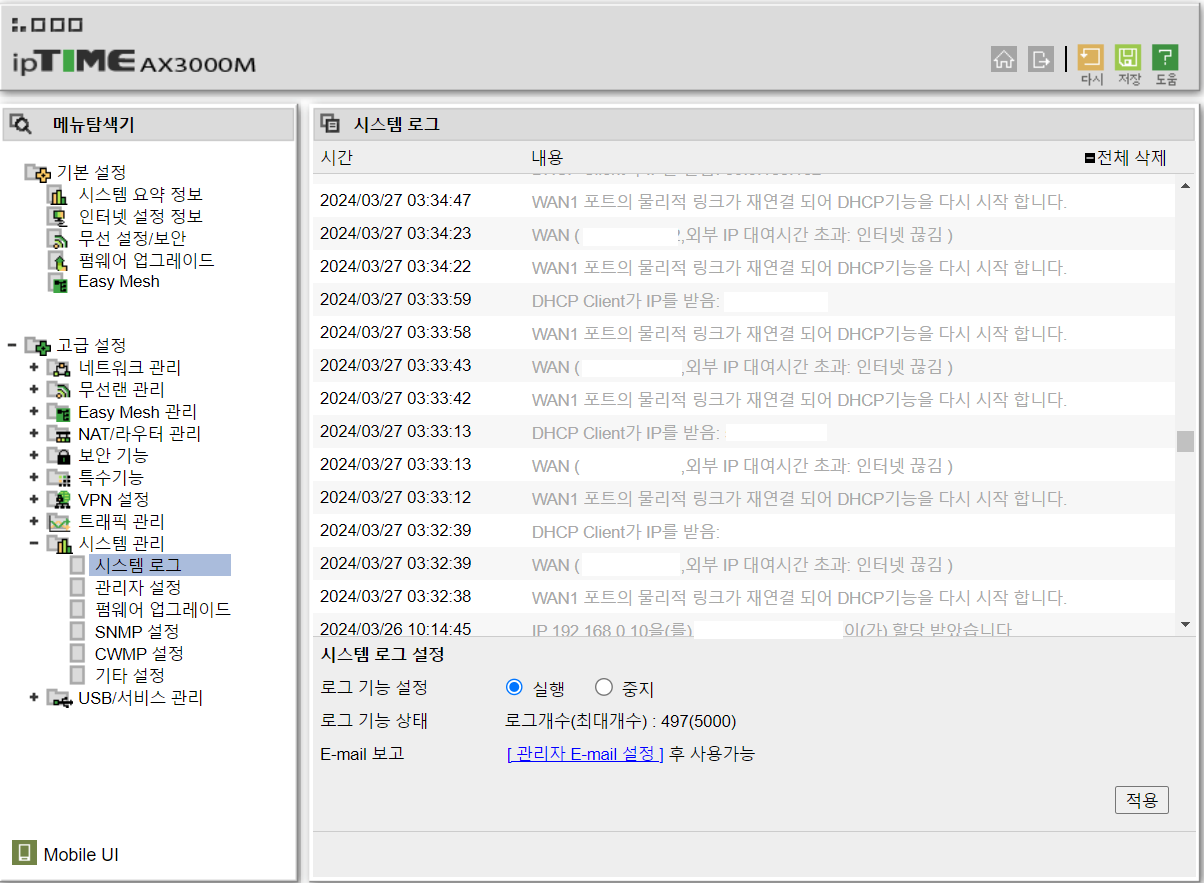Click the 내용 column header
The width and height of the screenshot is (1204, 883).
pos(547,158)
